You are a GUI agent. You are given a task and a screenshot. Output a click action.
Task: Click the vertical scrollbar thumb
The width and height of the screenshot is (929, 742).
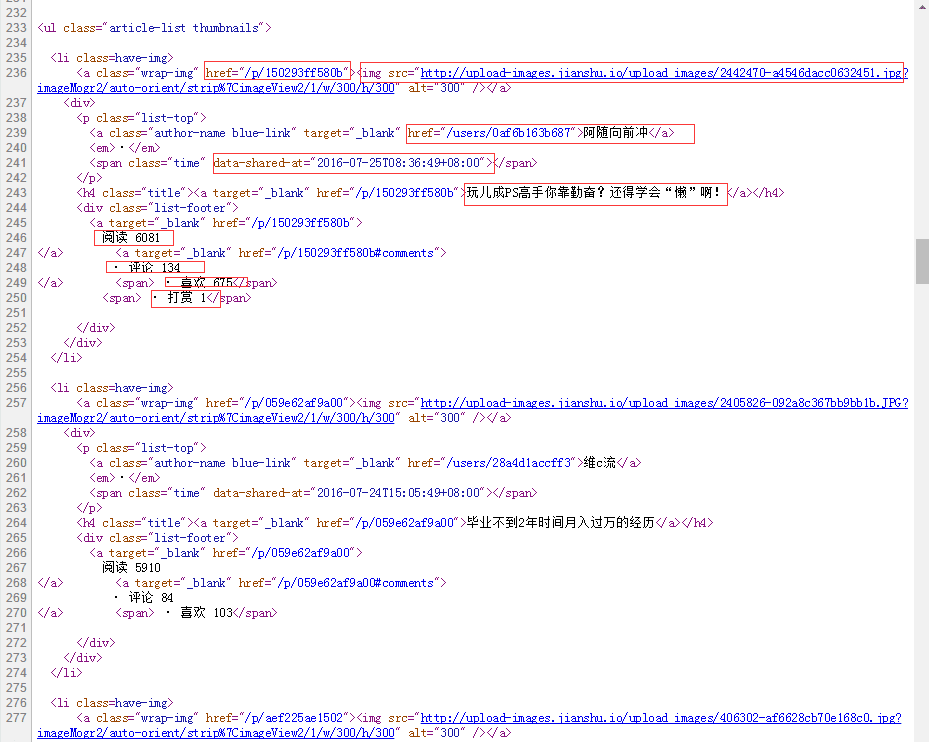921,254
